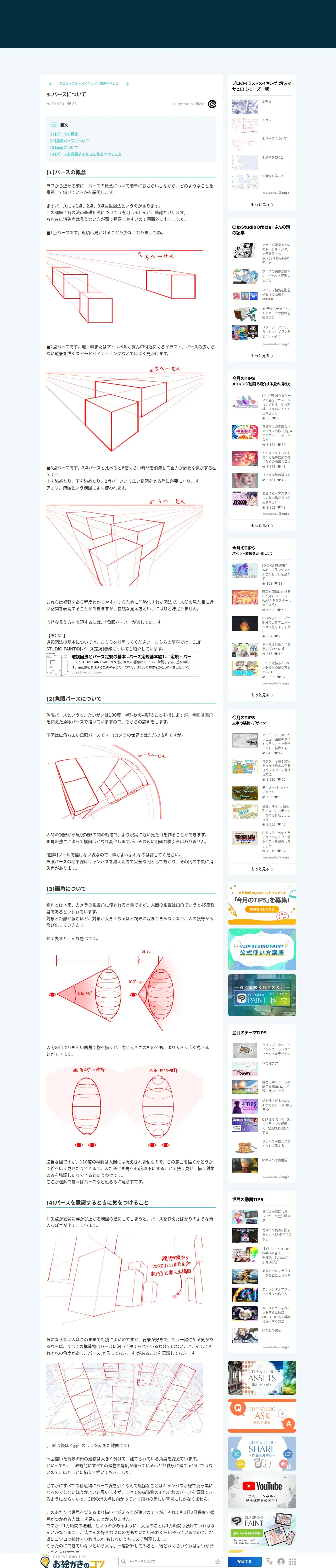Jump to [4]パースを意識するときに気をつけること in contents
Screen dimensions: 336x1568
point(86,154)
